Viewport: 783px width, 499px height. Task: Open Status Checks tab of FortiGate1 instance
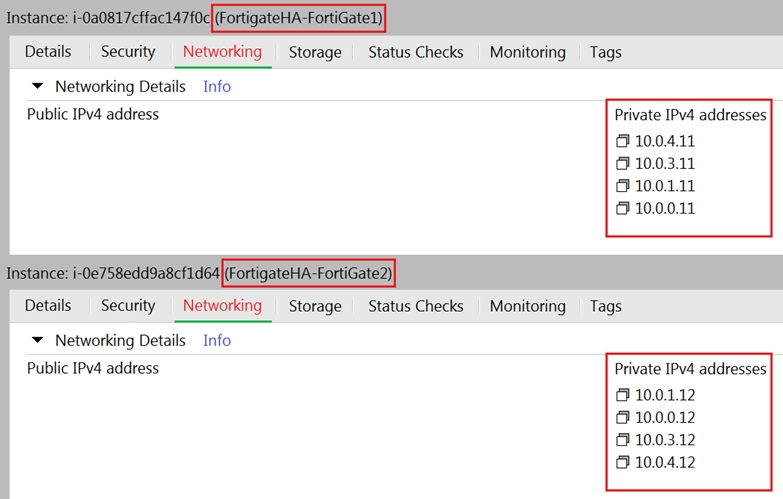(416, 52)
